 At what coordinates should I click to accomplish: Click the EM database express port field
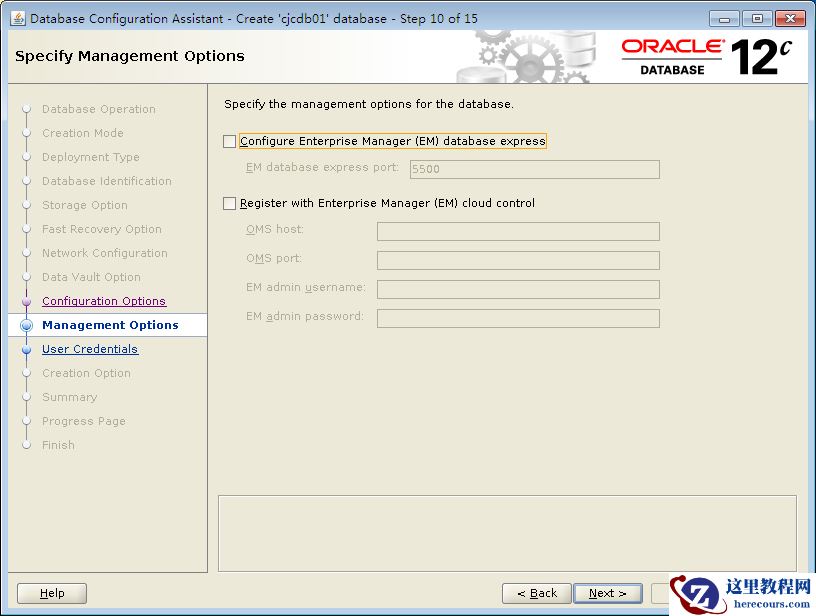click(534, 169)
